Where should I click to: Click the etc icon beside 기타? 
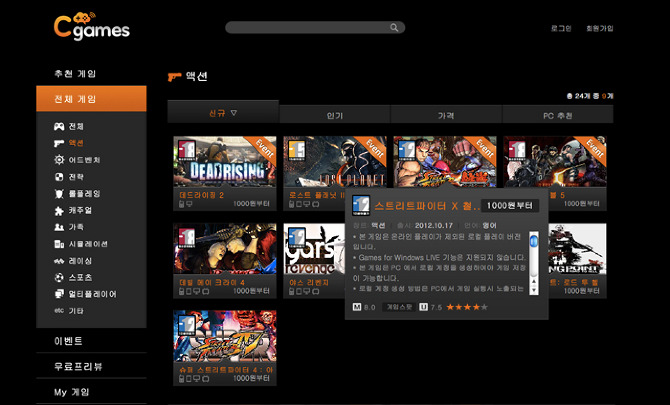click(x=59, y=311)
